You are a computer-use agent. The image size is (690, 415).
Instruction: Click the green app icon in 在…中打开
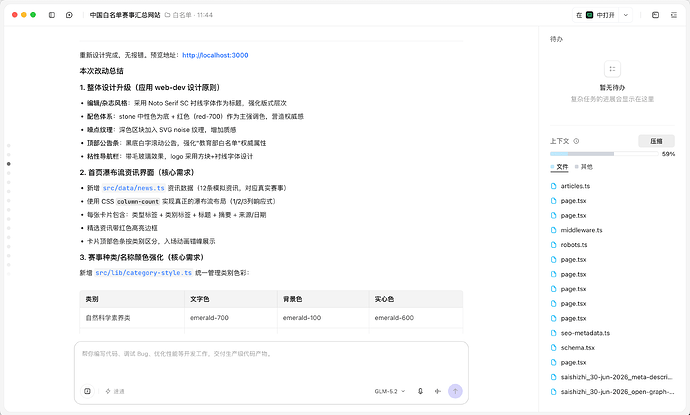tap(590, 15)
